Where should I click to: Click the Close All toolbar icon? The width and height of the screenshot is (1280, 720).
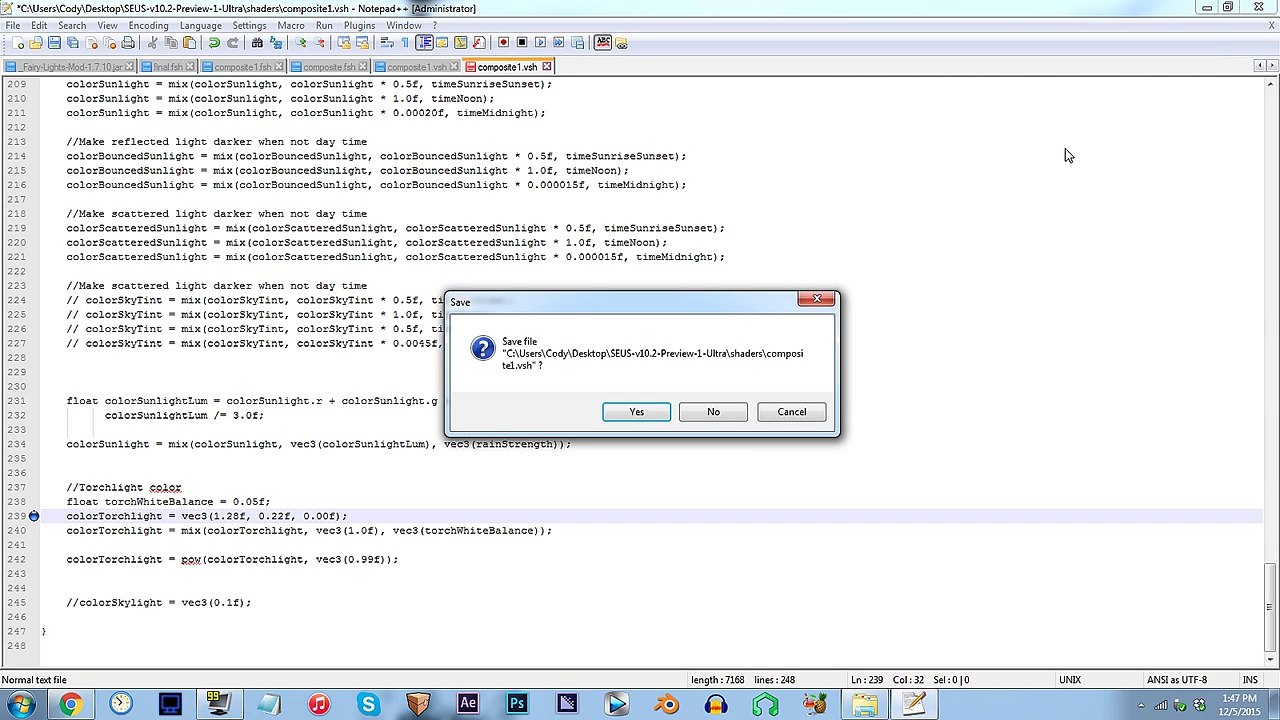(109, 43)
